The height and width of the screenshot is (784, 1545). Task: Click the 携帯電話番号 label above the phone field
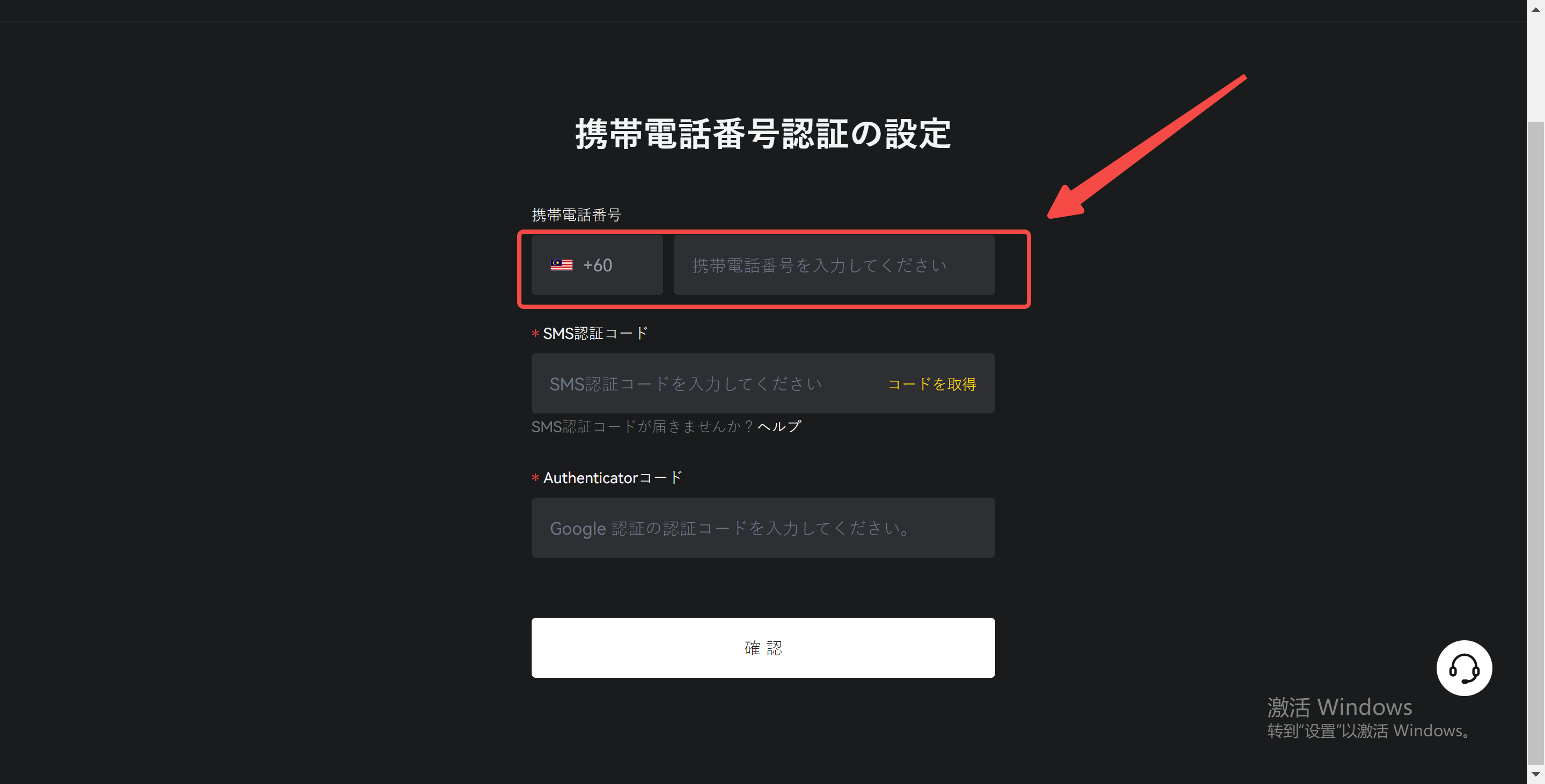pyautogui.click(x=576, y=215)
